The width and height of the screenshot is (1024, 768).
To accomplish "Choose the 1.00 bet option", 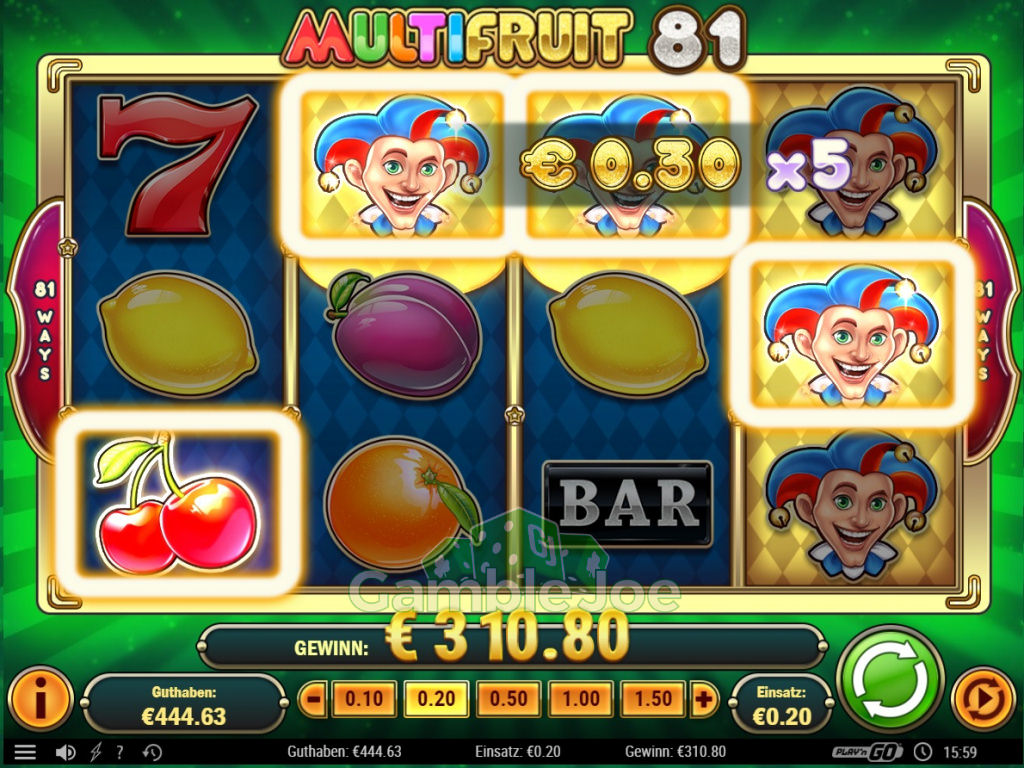I will [x=581, y=699].
